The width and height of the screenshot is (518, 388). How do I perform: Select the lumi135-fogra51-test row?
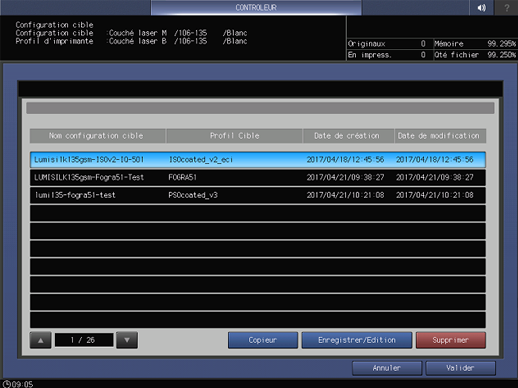(258, 195)
